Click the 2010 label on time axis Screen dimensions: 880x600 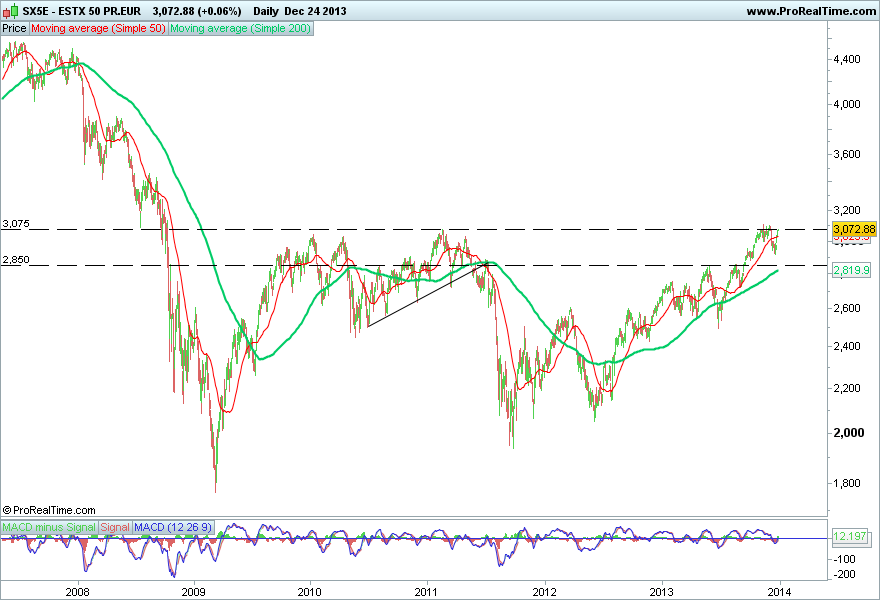pos(309,592)
